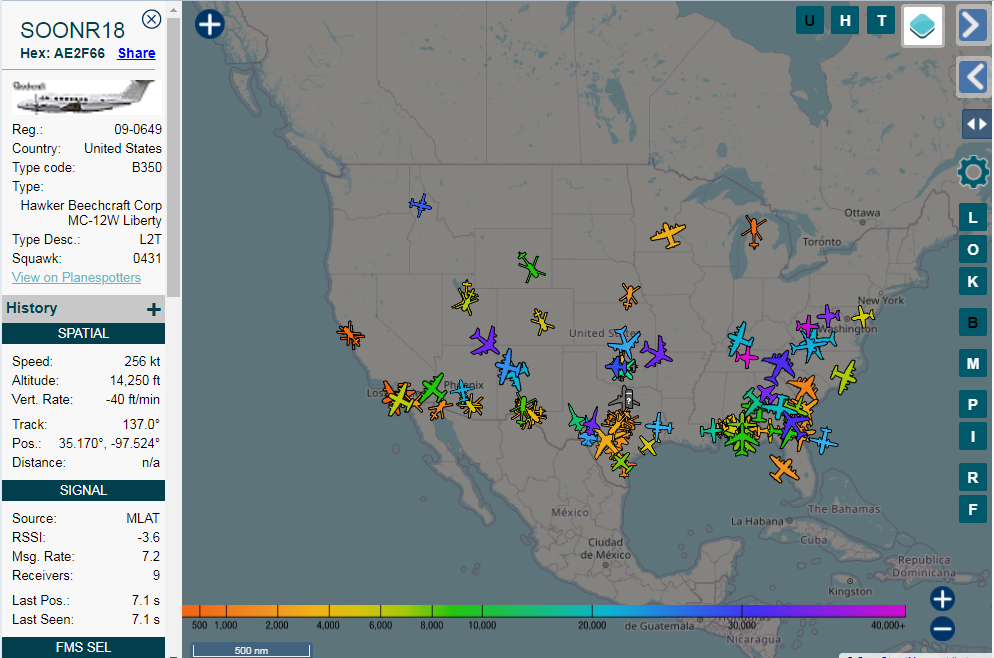Toggle the I button on the map
Screen dimensions: 994x658
click(973, 436)
